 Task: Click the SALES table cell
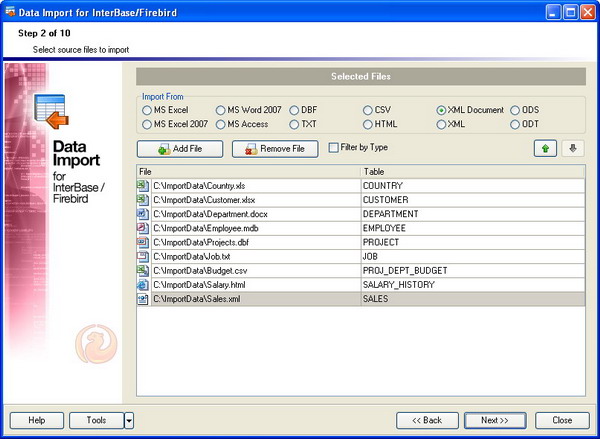[473, 299]
